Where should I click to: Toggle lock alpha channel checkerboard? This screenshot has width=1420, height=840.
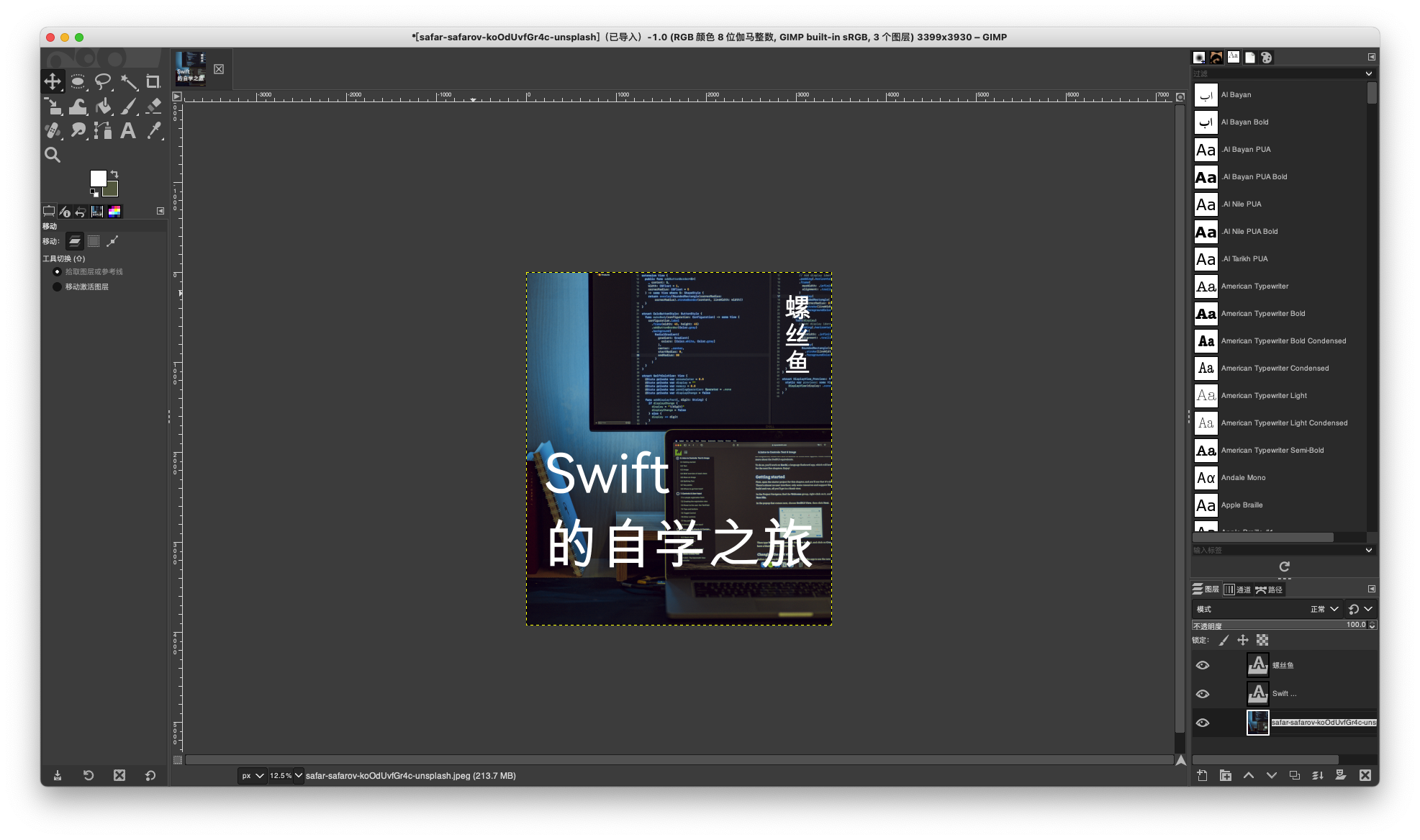(x=1262, y=640)
